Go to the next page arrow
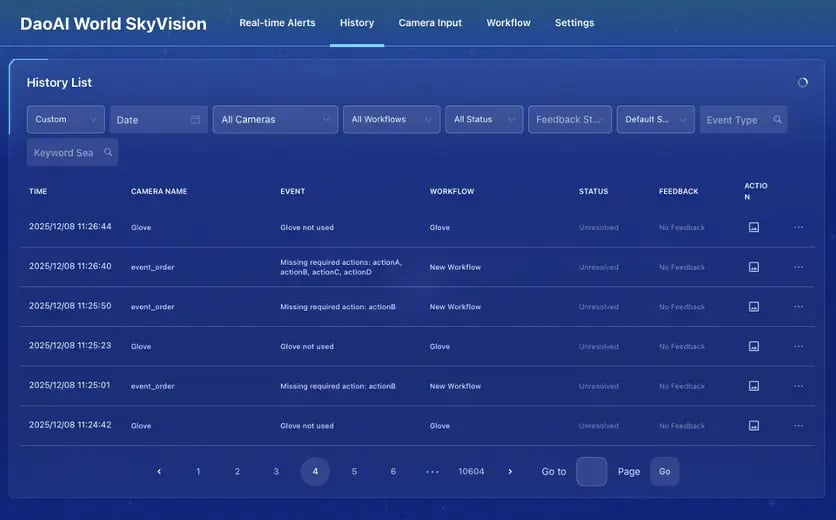Viewport: 836px width, 520px height. tap(510, 471)
